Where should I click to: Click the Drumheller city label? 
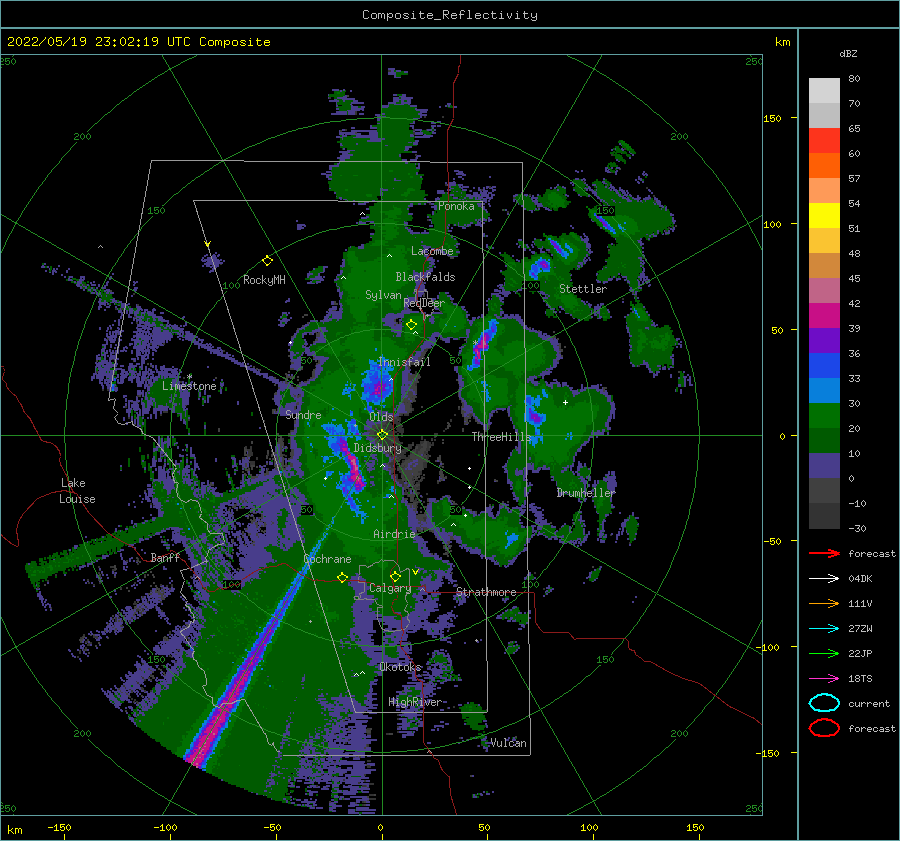pyautogui.click(x=586, y=493)
